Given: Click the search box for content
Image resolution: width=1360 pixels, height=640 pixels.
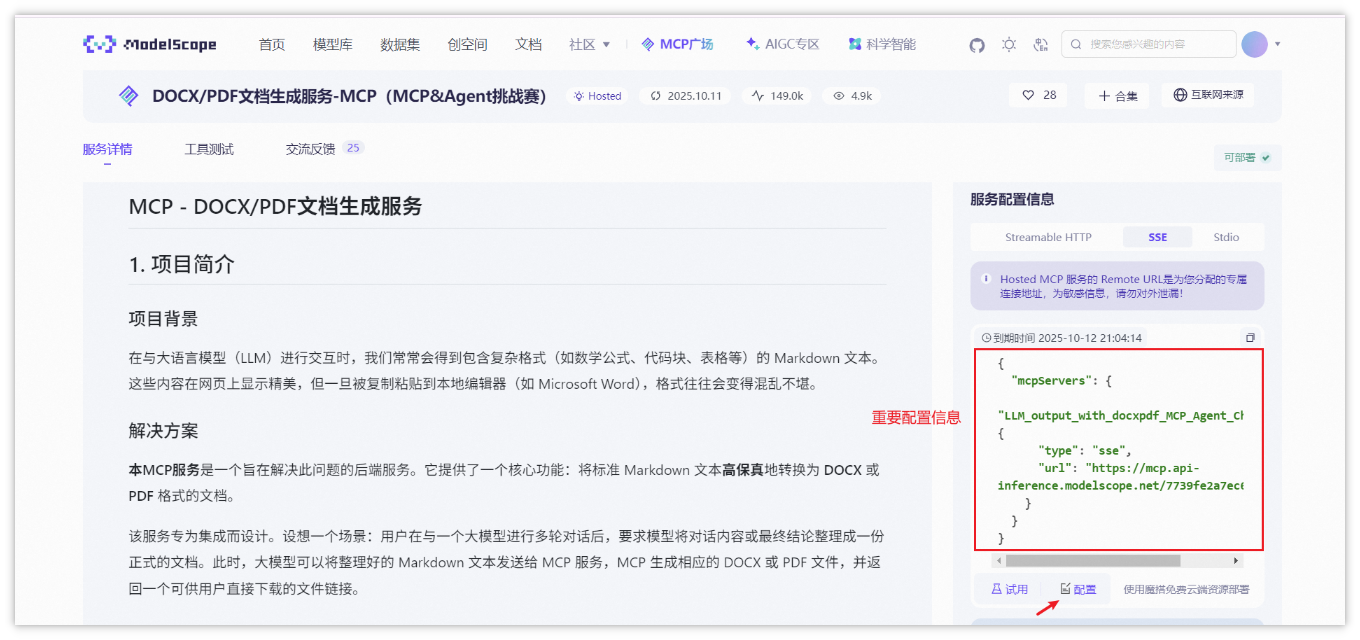Looking at the screenshot, I should pyautogui.click(x=1149, y=44).
